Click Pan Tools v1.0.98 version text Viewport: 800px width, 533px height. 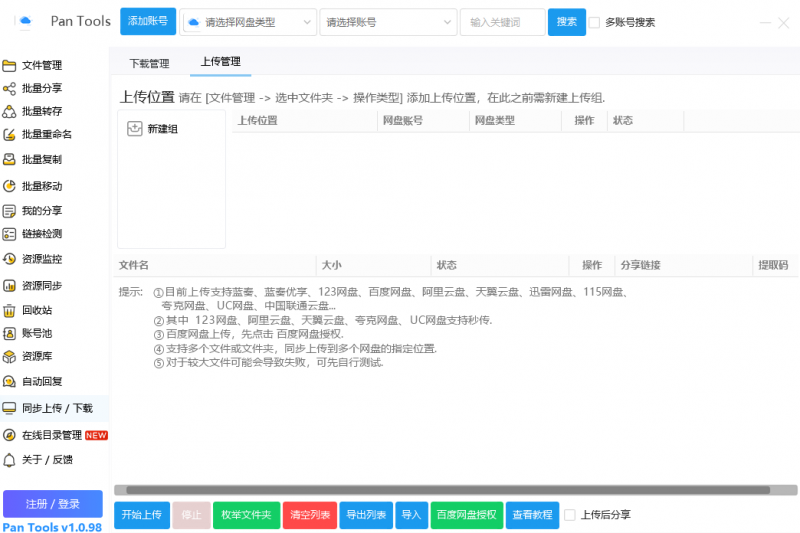52,527
